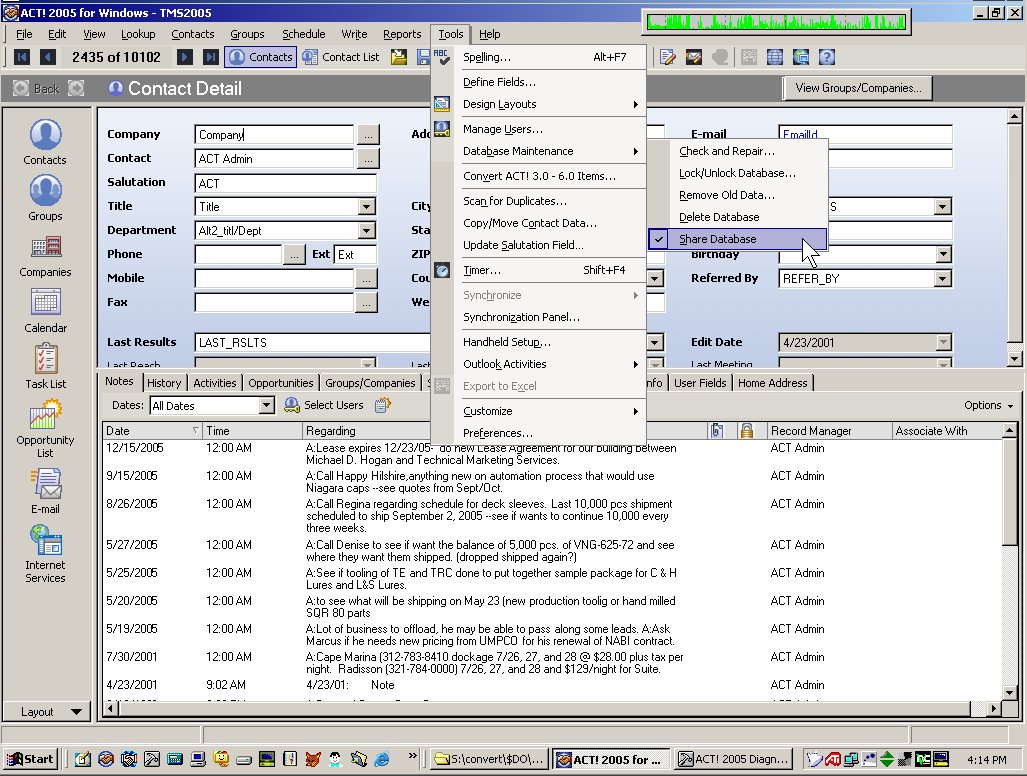Open E-mail in left sidebar

coord(45,491)
